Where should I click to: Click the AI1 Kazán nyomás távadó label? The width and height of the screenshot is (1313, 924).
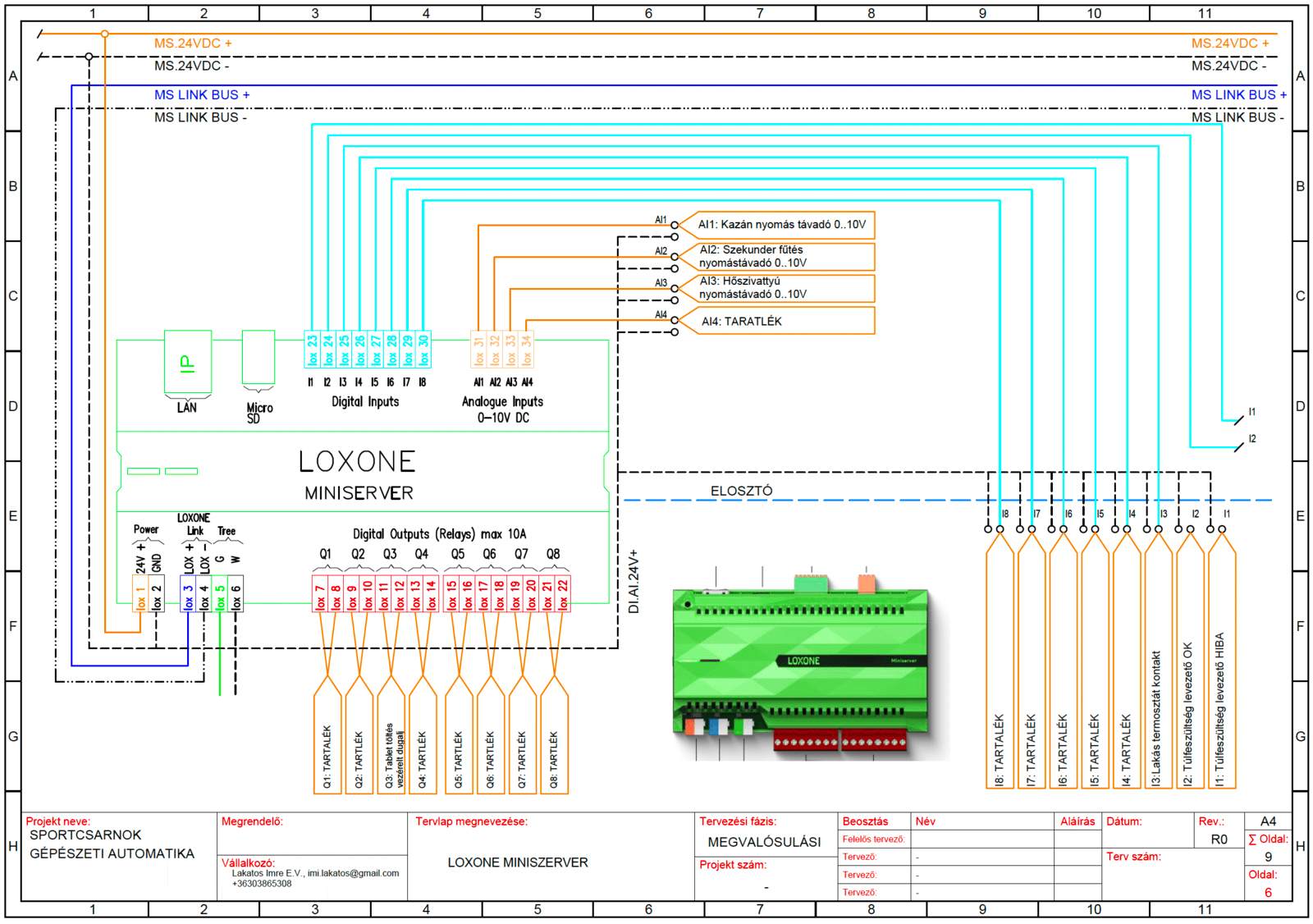tap(781, 225)
